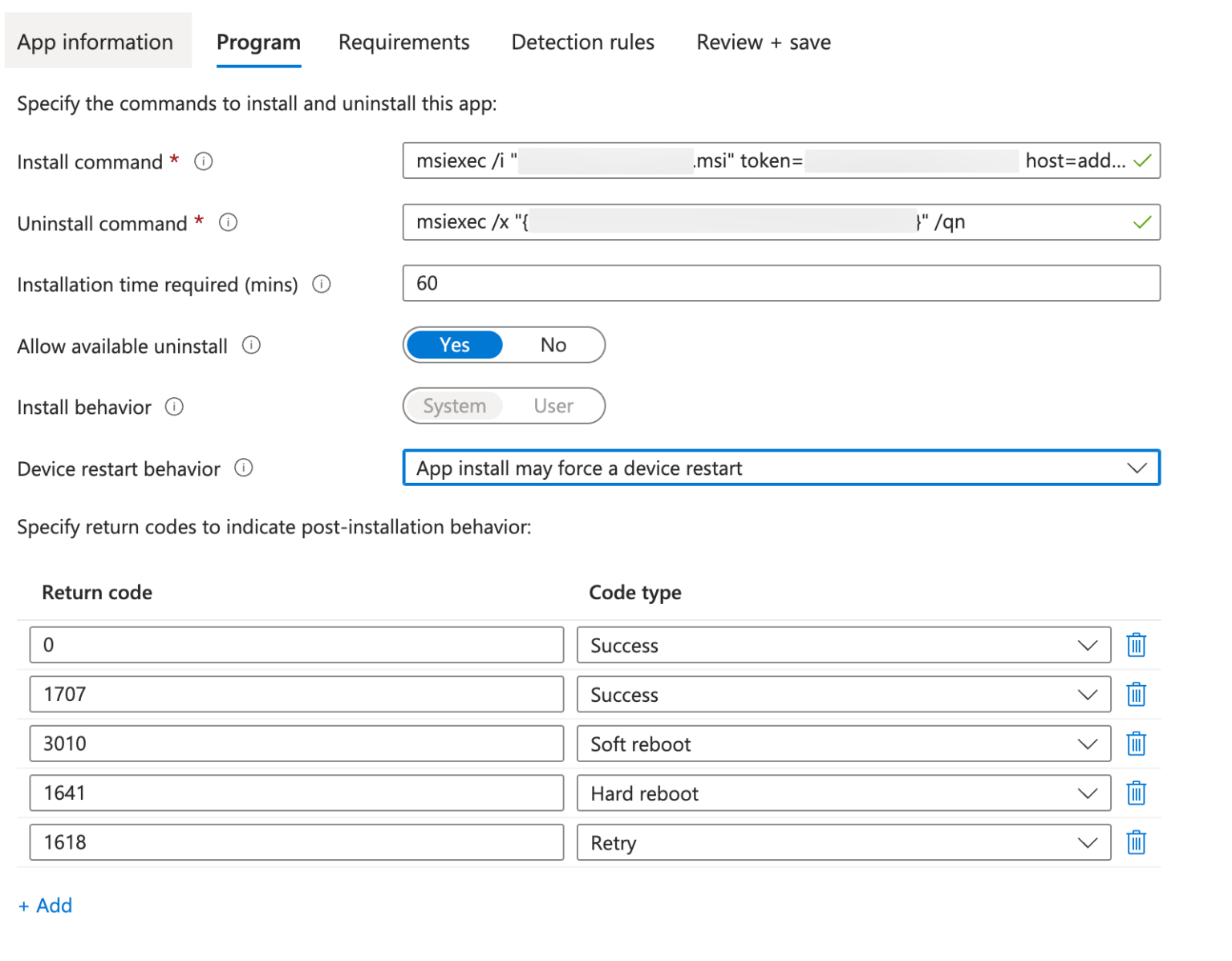Switch to the Detection rules tab

(x=583, y=42)
